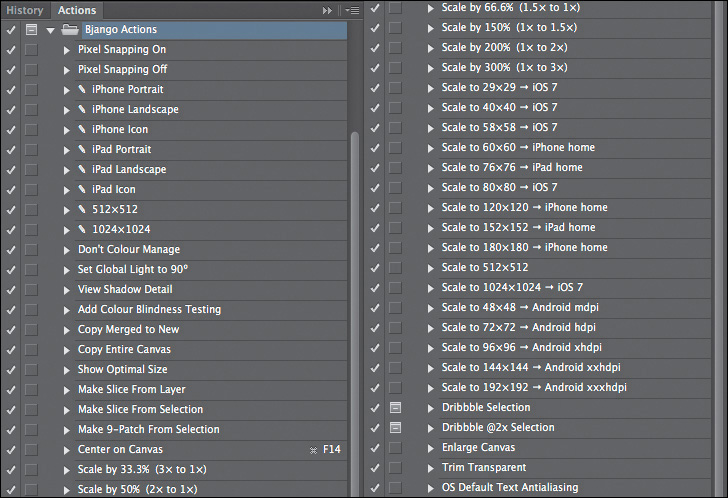This screenshot has height=498, width=728.
Task: Toggle the empty dialog box for Trim Transparent
Action: 395,468
